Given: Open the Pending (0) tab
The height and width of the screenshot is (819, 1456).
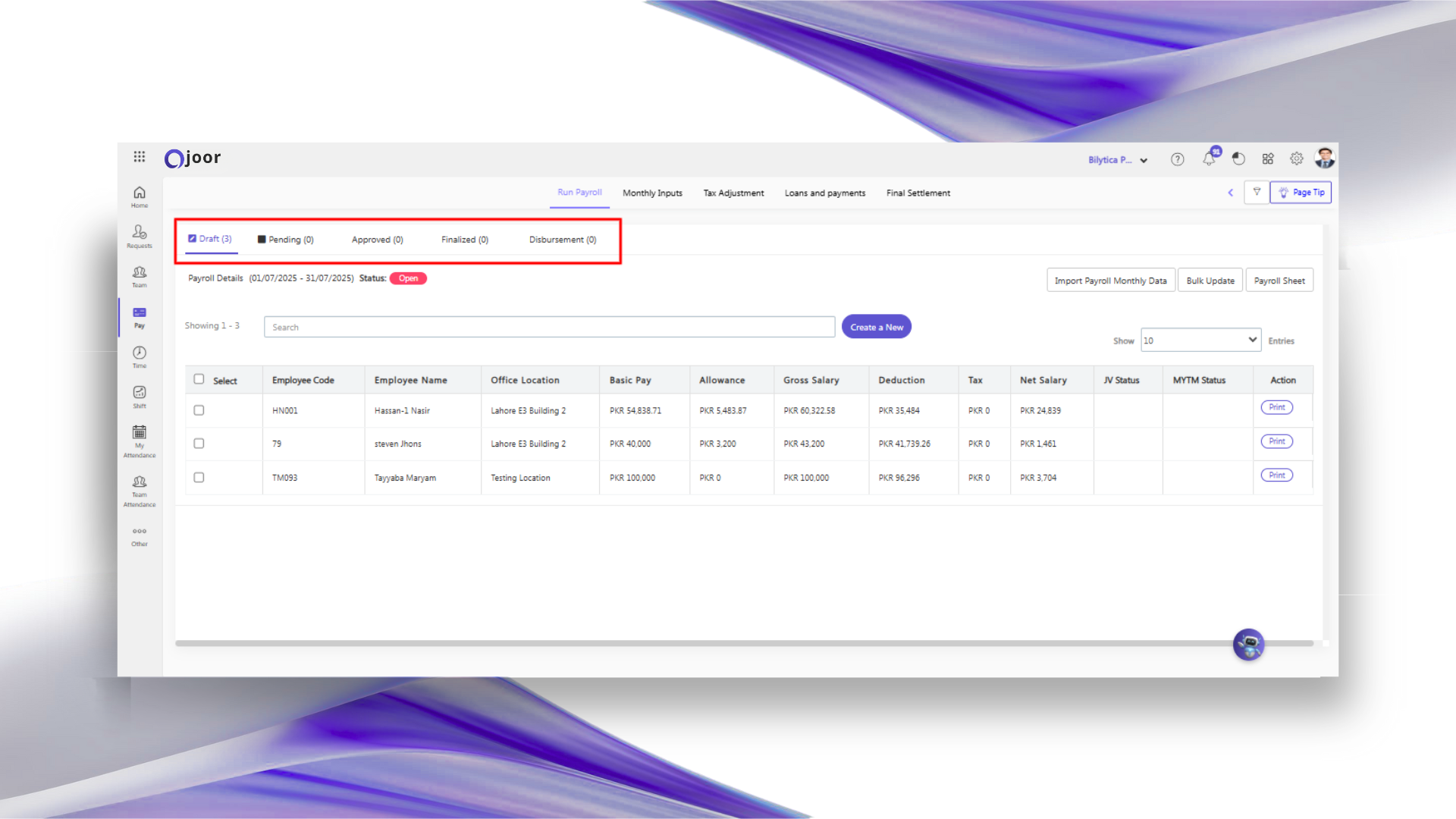Looking at the screenshot, I should (286, 240).
